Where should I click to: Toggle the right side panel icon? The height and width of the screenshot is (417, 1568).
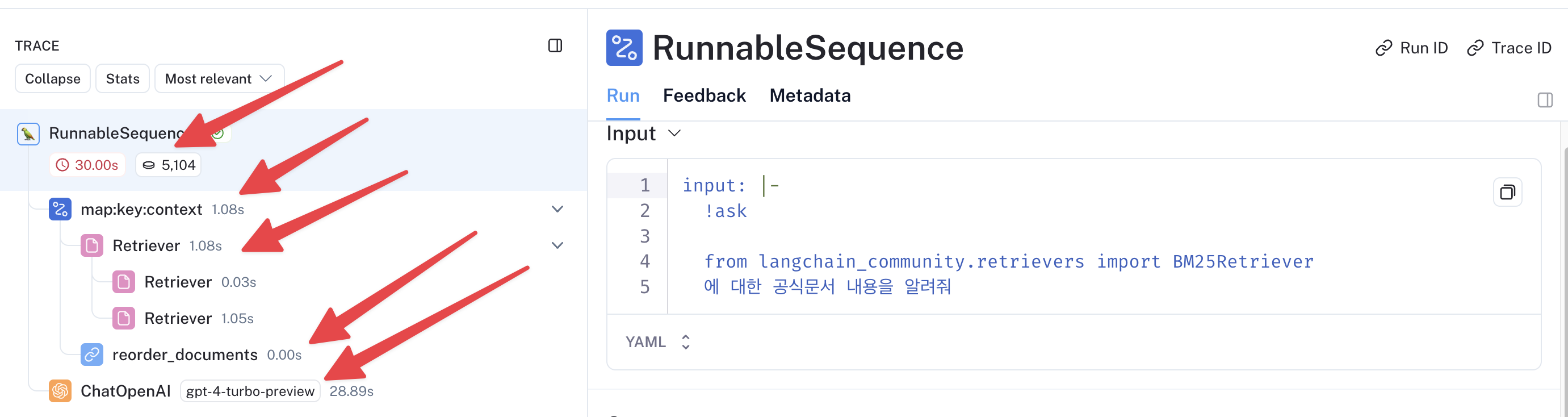pyautogui.click(x=1545, y=100)
